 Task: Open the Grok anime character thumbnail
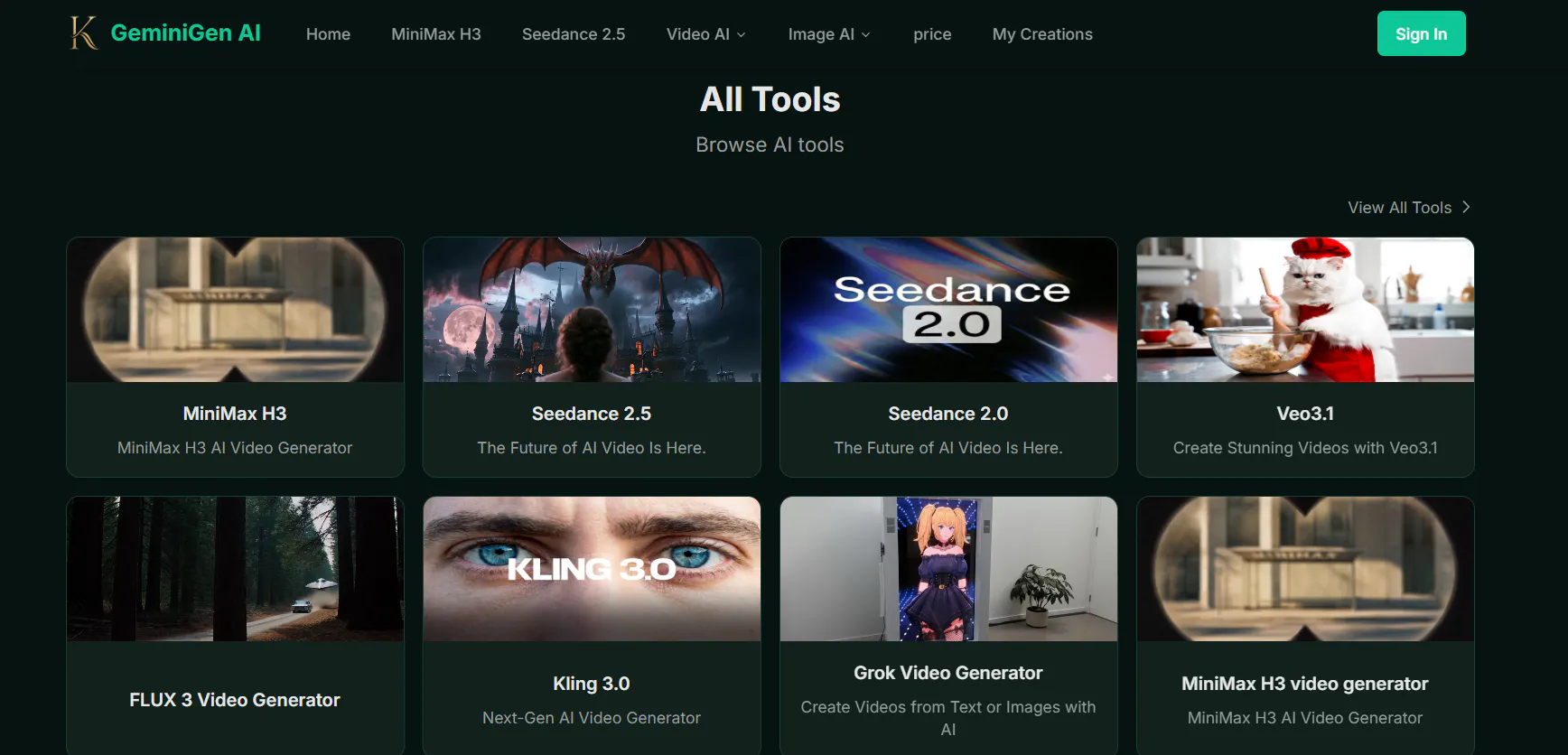point(948,569)
